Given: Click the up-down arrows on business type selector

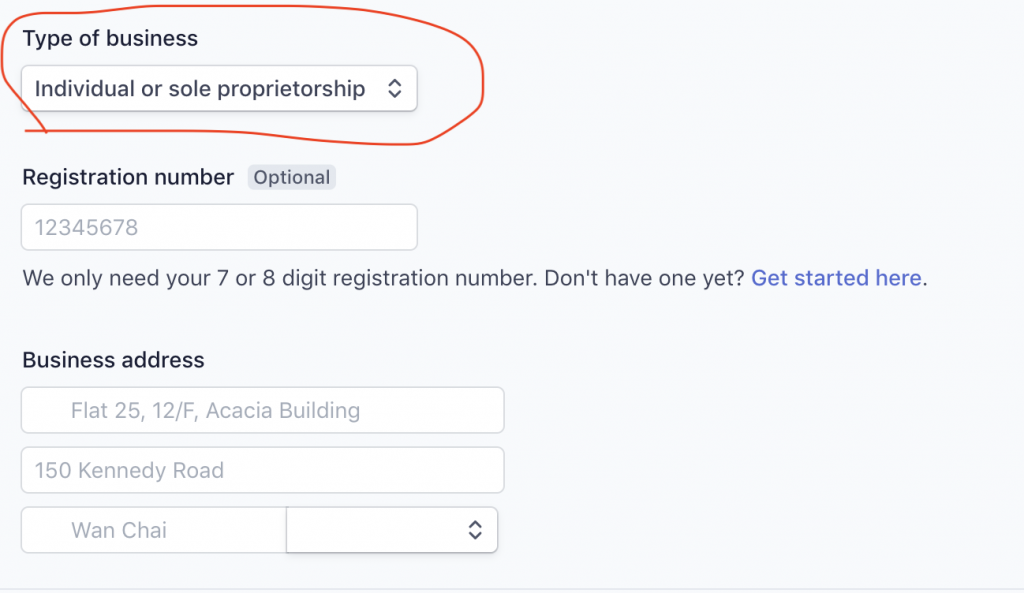Looking at the screenshot, I should click(x=394, y=89).
